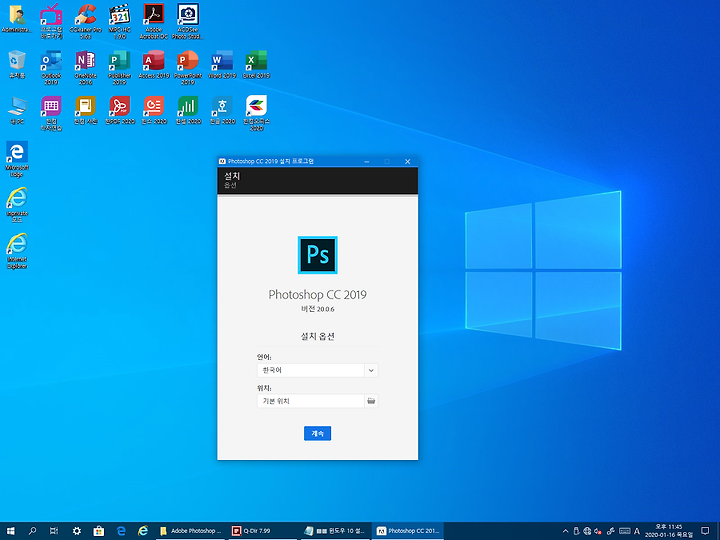Click the IME language indicator A
The height and width of the screenshot is (540, 720).
(637, 531)
